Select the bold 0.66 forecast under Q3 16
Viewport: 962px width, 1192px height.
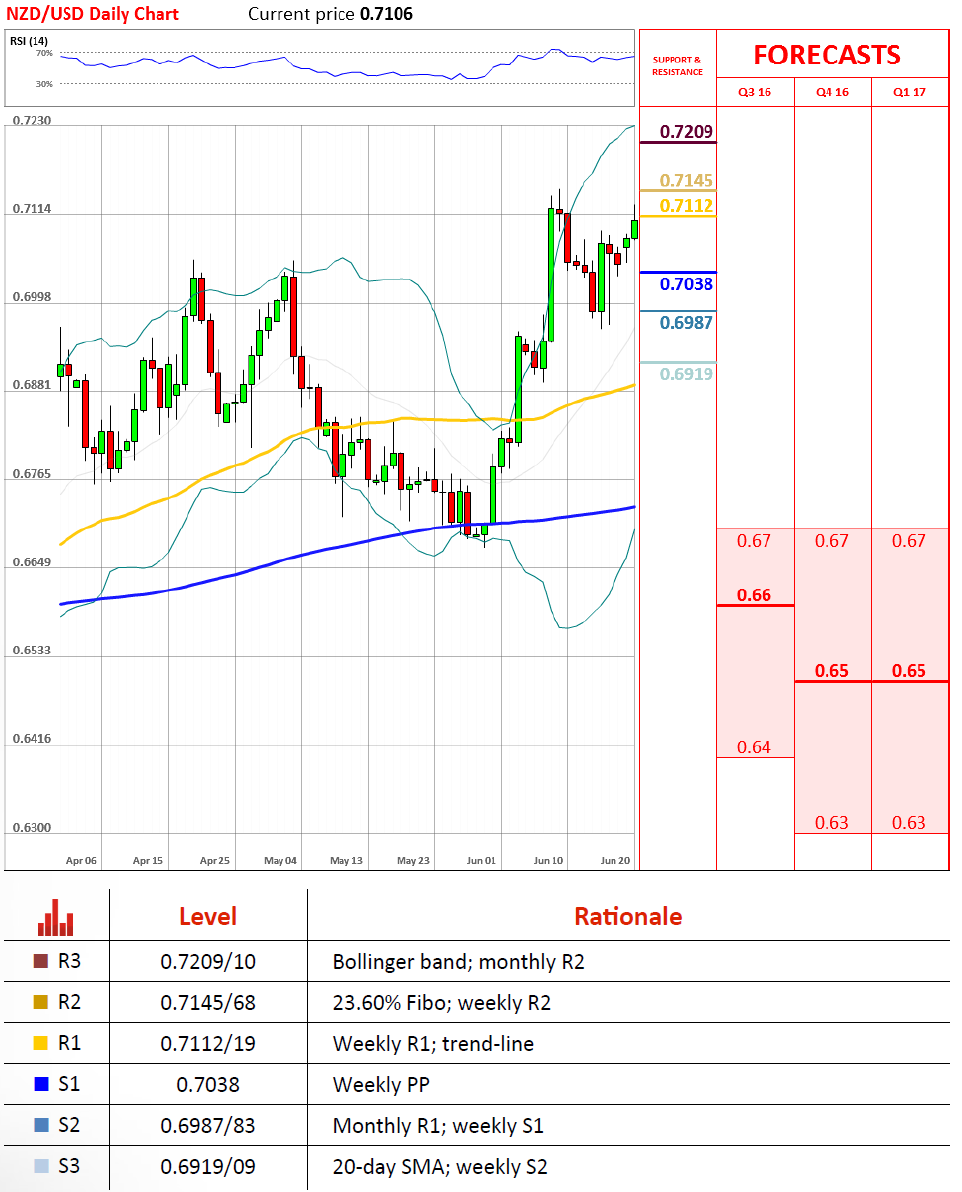coord(754,595)
